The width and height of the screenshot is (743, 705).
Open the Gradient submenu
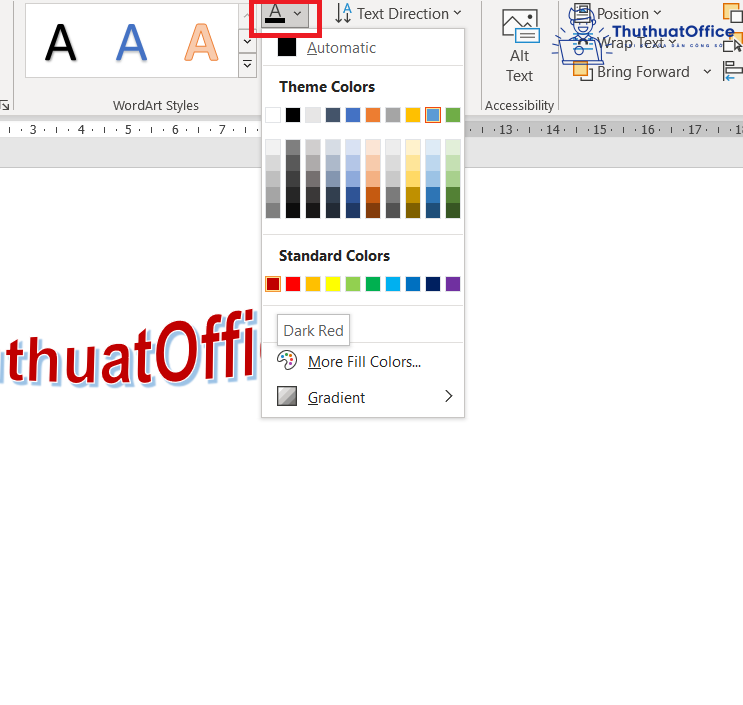click(x=363, y=397)
